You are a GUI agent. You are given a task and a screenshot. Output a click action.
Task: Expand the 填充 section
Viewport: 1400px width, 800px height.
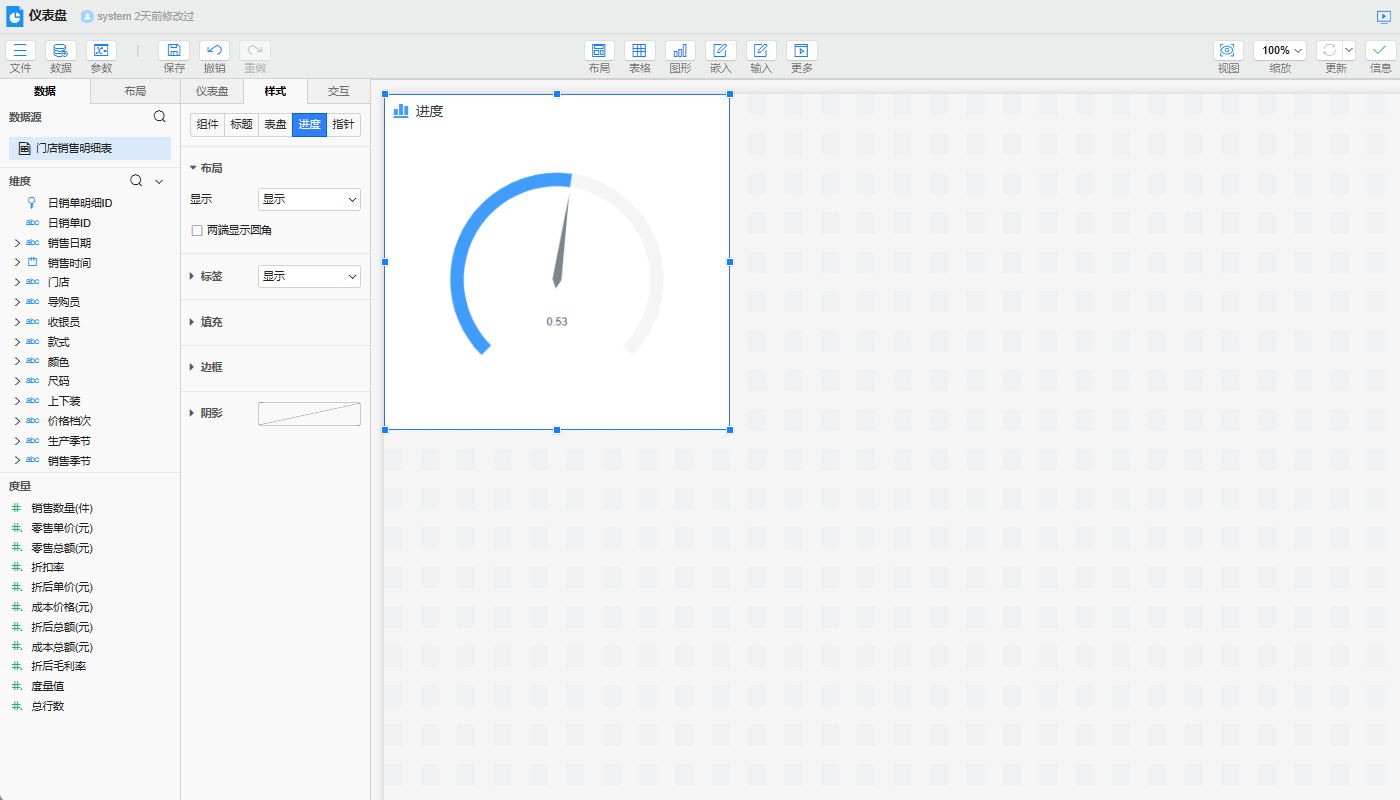[x=211, y=322]
